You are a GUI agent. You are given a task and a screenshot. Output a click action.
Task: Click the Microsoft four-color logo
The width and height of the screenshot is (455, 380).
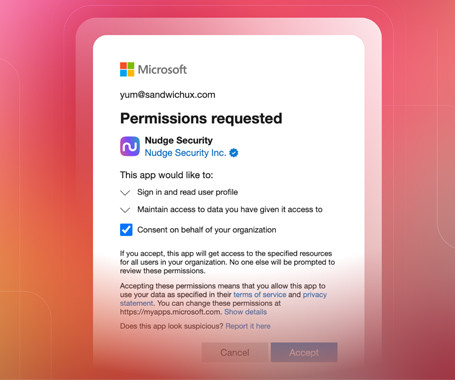tap(127, 69)
